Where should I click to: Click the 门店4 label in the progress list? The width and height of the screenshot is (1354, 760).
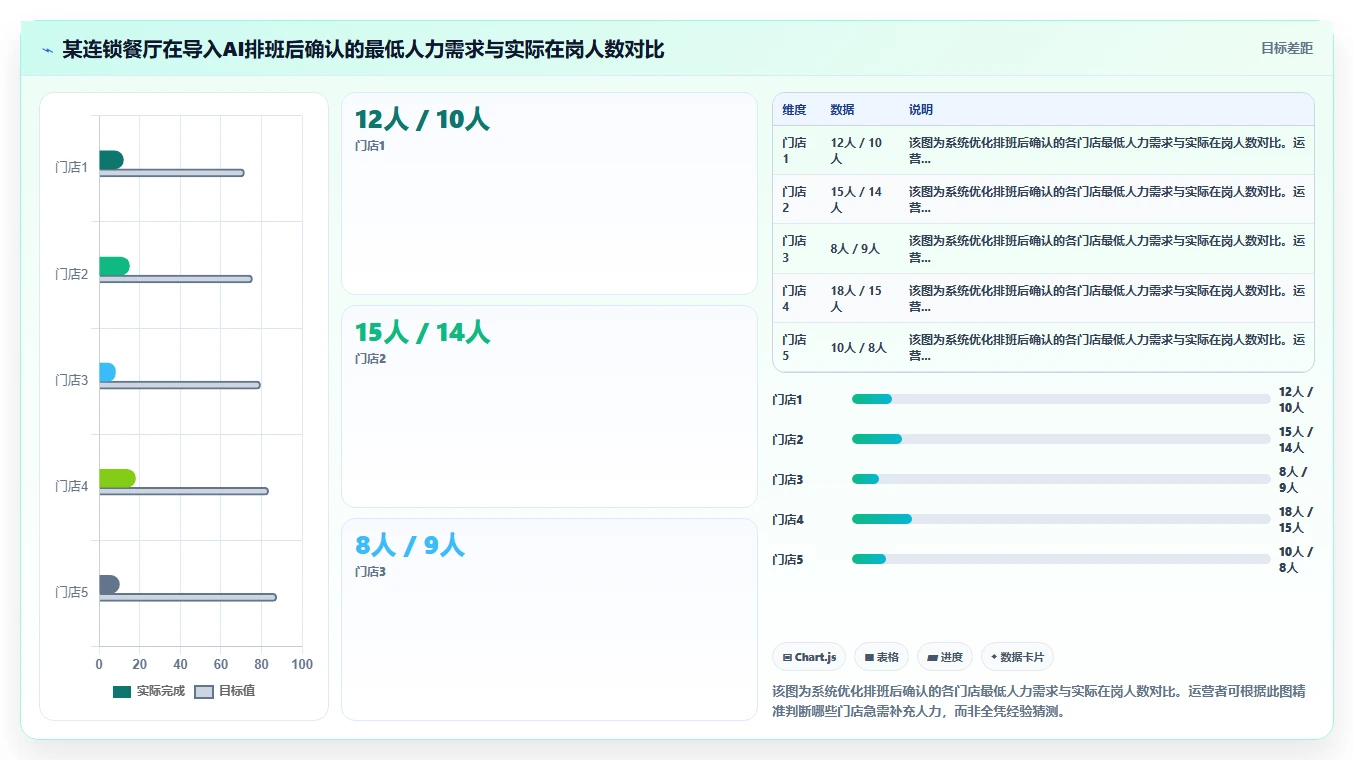(x=788, y=519)
